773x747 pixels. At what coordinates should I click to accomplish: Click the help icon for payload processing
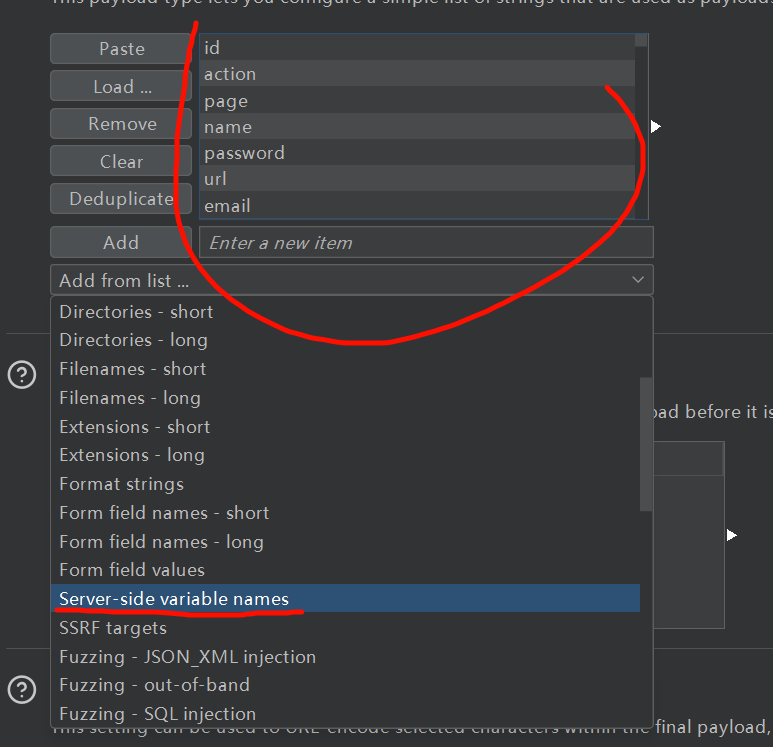click(21, 375)
